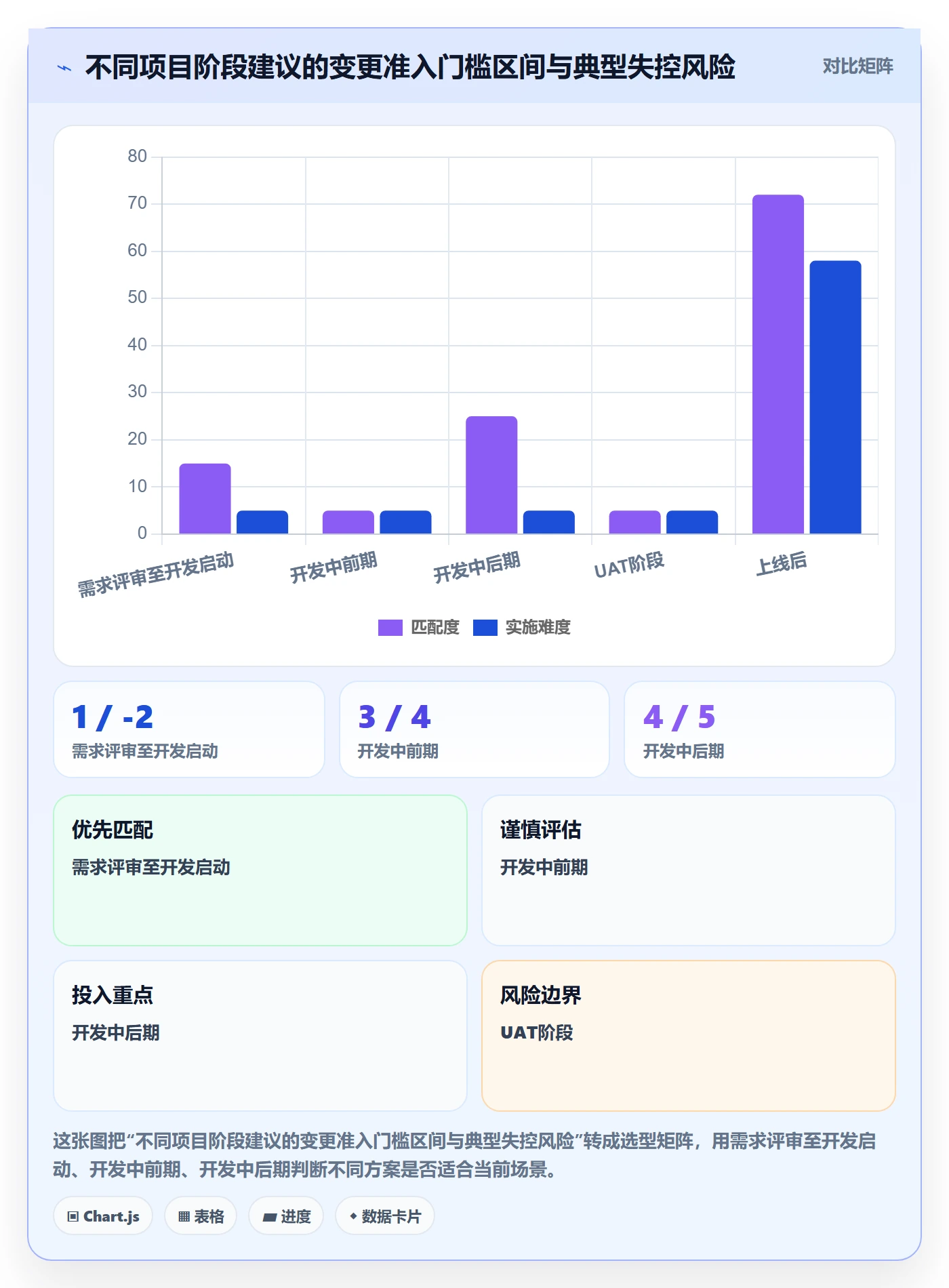Click the UAT阶段 x-axis label
949x1288 pixels.
[629, 565]
